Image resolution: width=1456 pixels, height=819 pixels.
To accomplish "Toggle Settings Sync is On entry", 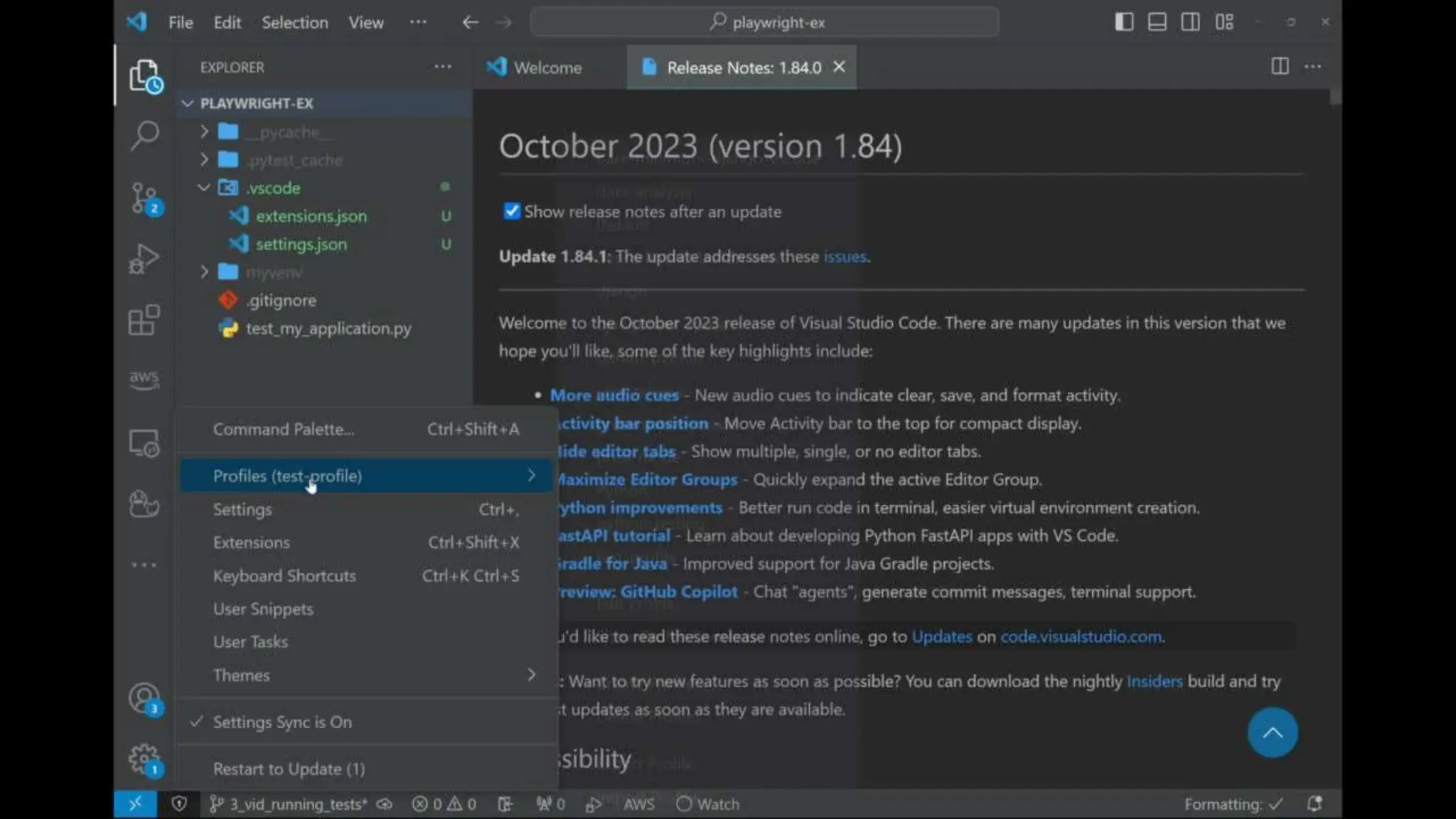I will [282, 722].
